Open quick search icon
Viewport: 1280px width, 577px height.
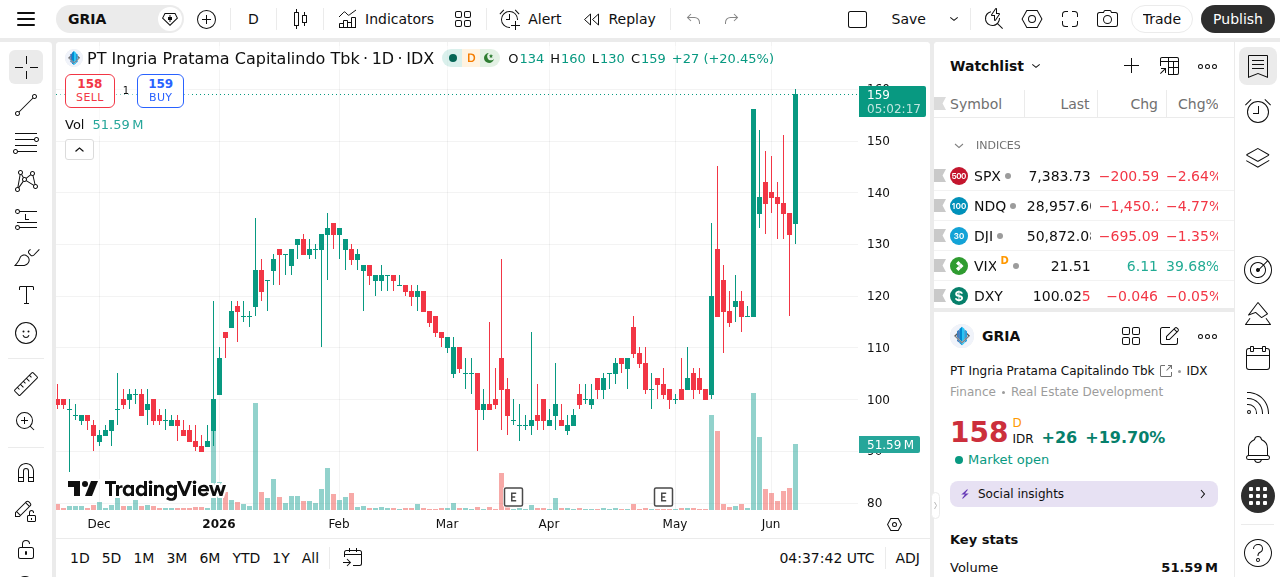pyautogui.click(x=993, y=19)
